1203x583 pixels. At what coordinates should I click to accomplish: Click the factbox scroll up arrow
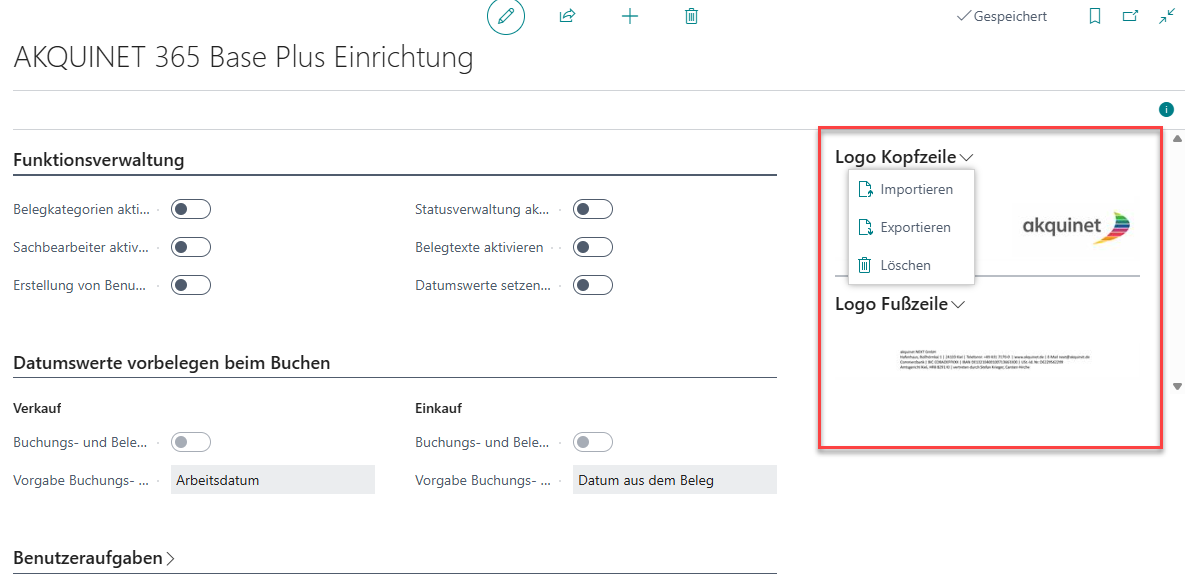coord(1177,139)
